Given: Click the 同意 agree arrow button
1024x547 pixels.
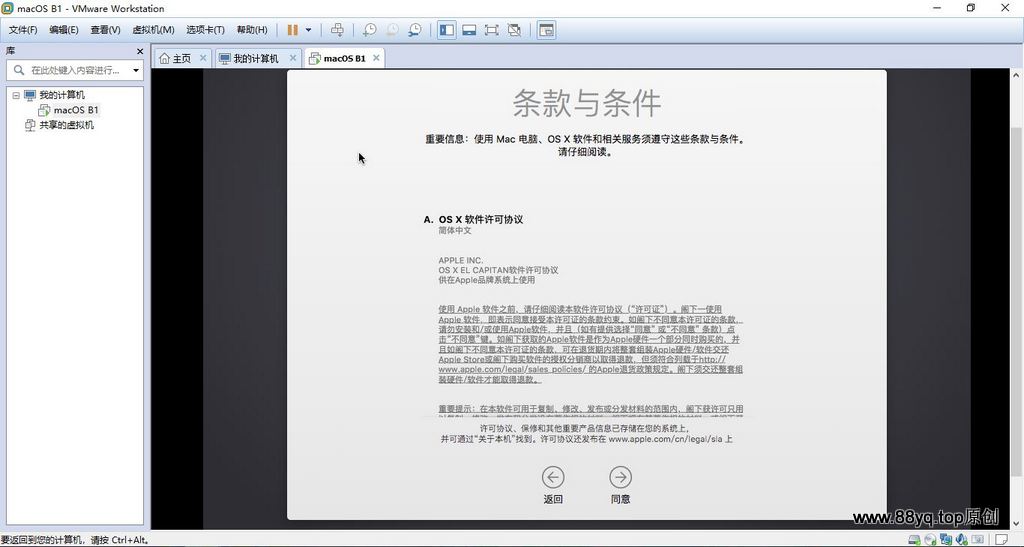Looking at the screenshot, I should click(x=620, y=477).
